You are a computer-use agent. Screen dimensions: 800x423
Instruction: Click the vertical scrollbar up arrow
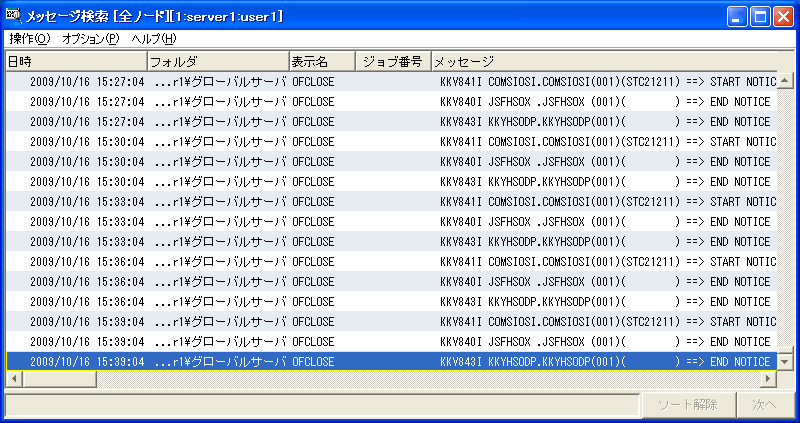tap(784, 80)
